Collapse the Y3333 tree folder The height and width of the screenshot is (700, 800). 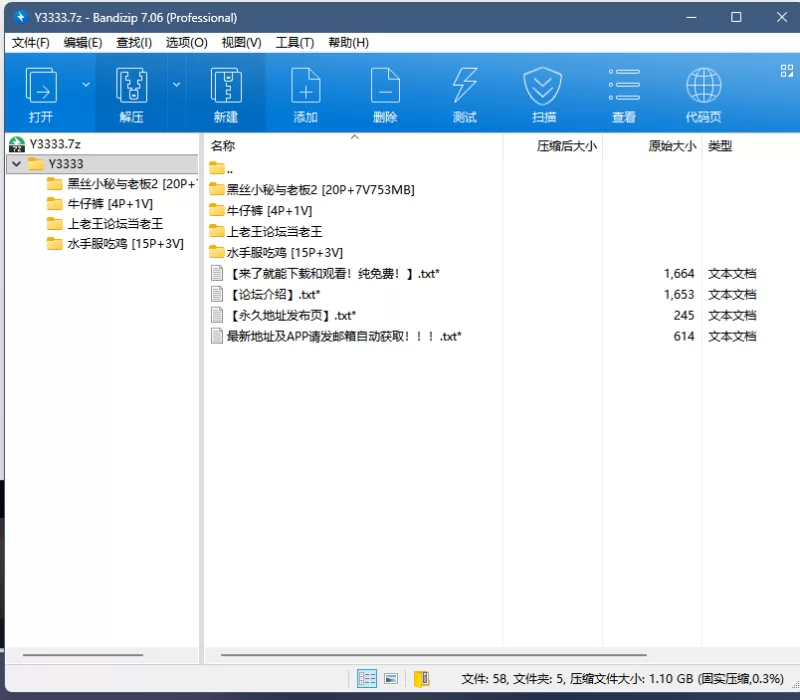coord(16,164)
